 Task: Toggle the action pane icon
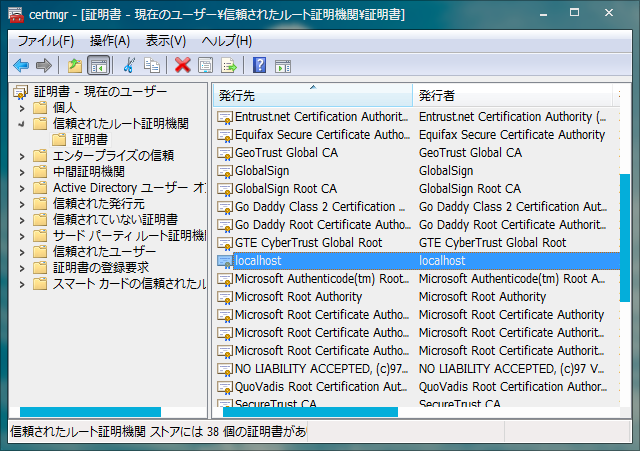point(283,66)
